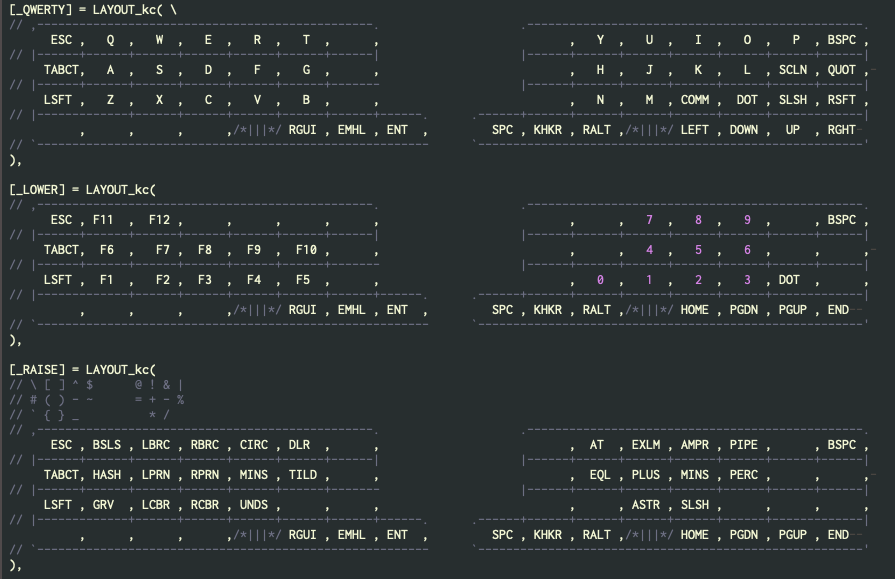Place cursor on SCLN keycode

[x=793, y=70]
